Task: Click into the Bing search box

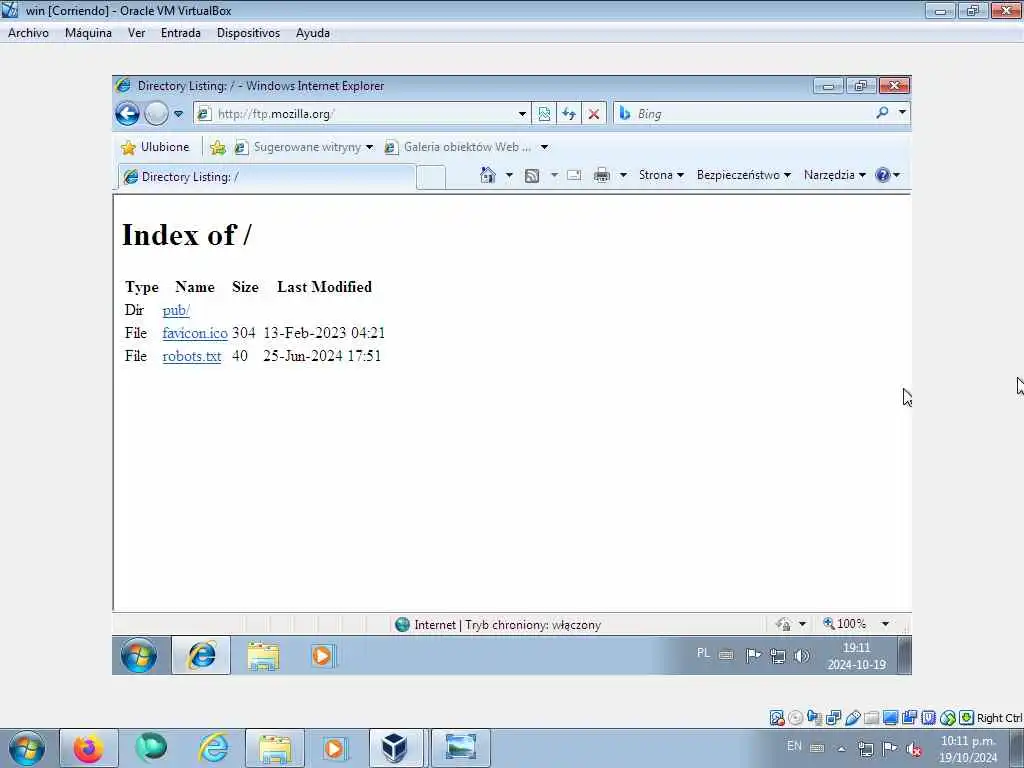Action: click(743, 114)
